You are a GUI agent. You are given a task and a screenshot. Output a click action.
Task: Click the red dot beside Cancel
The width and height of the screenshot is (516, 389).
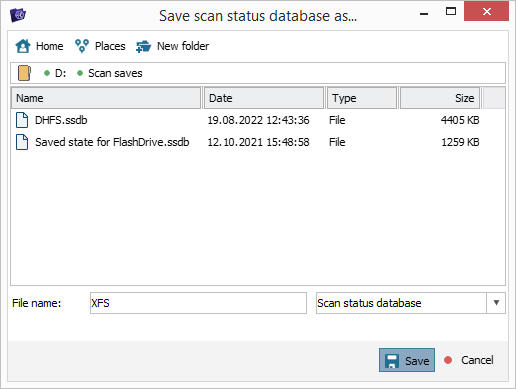[448, 360]
